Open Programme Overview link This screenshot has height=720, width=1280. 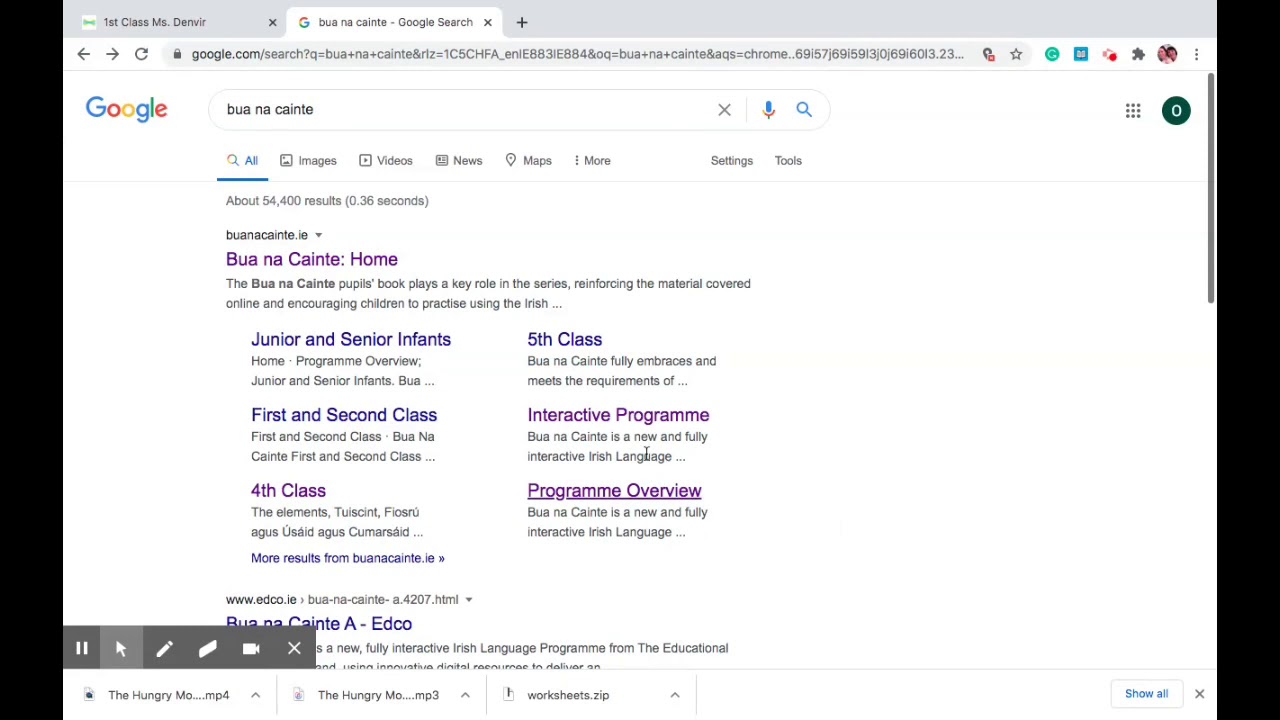(614, 491)
